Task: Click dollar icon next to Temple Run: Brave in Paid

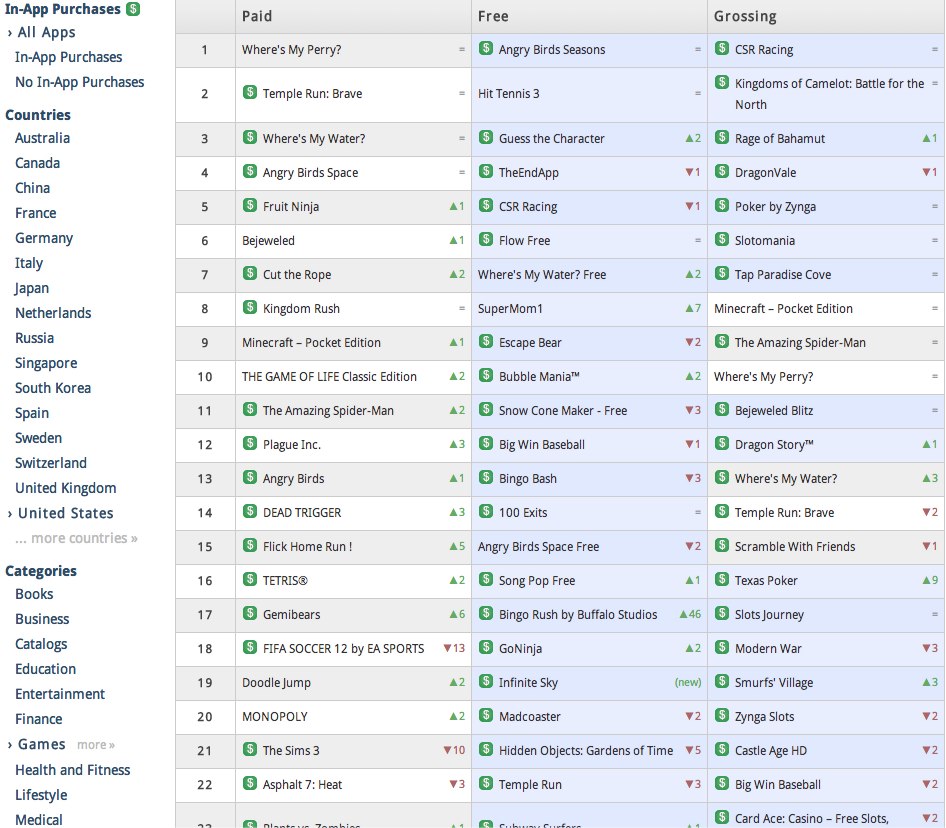Action: 250,92
